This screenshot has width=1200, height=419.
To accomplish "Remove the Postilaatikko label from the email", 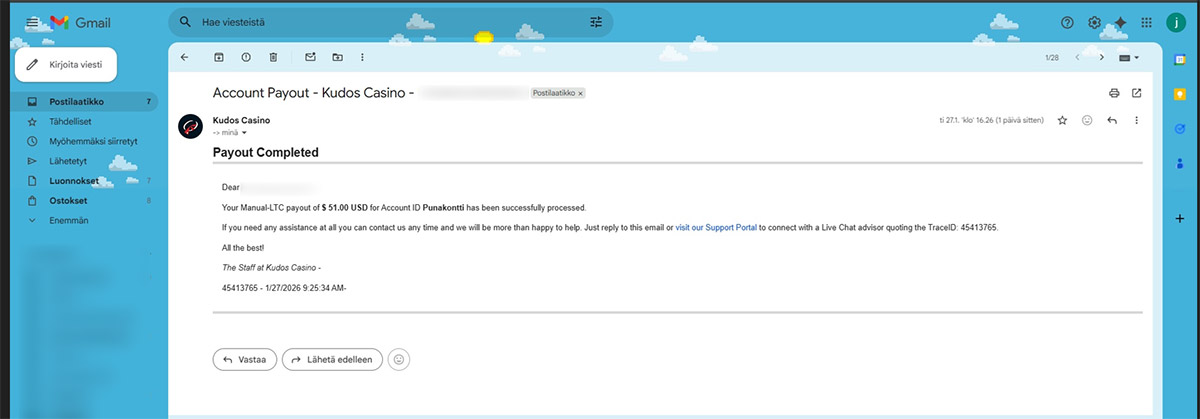I will (x=581, y=93).
